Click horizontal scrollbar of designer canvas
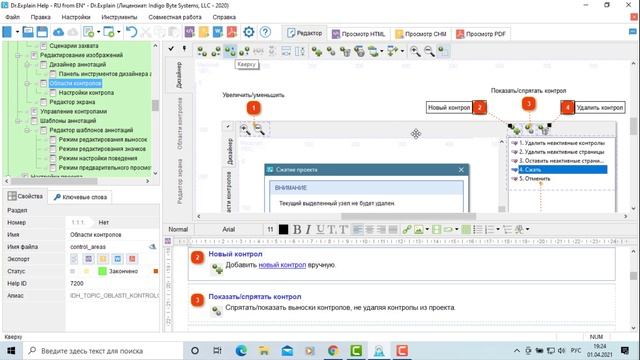The width and height of the screenshot is (640, 360). pos(408,216)
